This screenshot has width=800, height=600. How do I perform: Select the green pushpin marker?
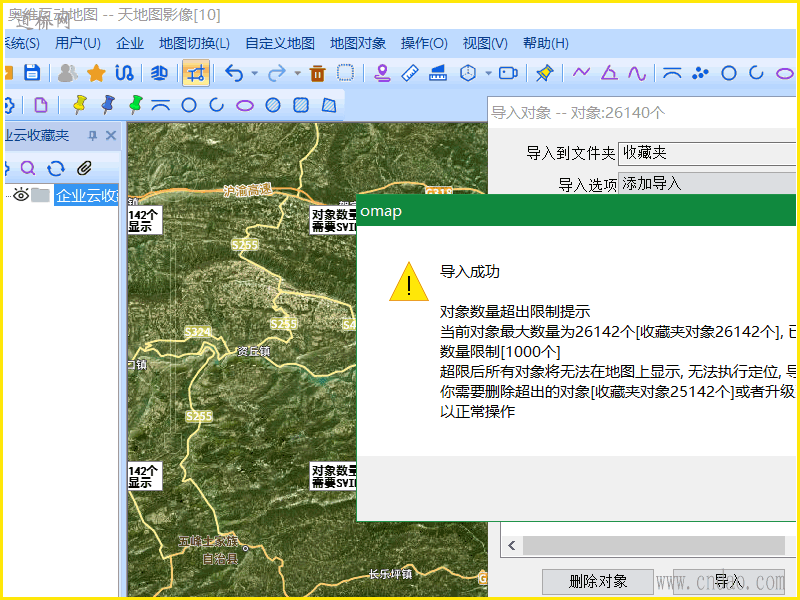point(135,105)
